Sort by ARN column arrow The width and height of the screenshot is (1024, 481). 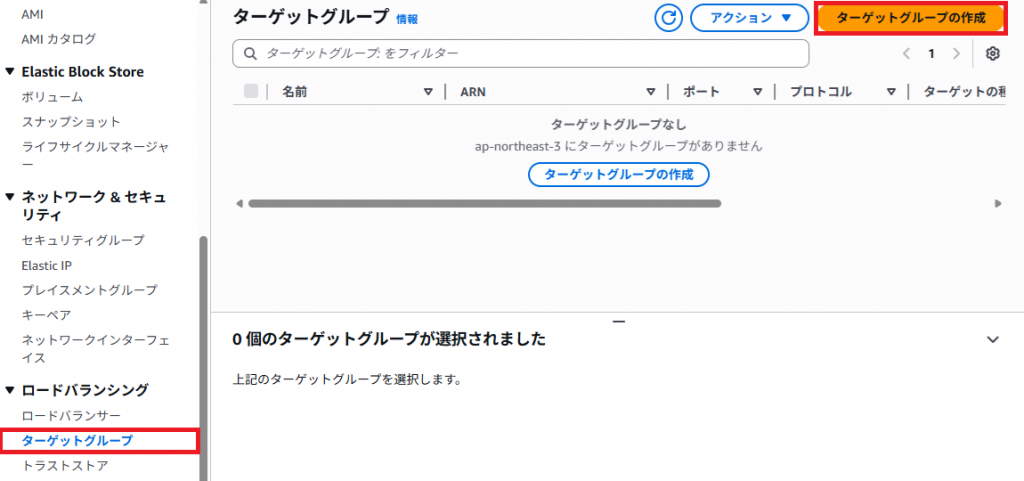coord(650,92)
